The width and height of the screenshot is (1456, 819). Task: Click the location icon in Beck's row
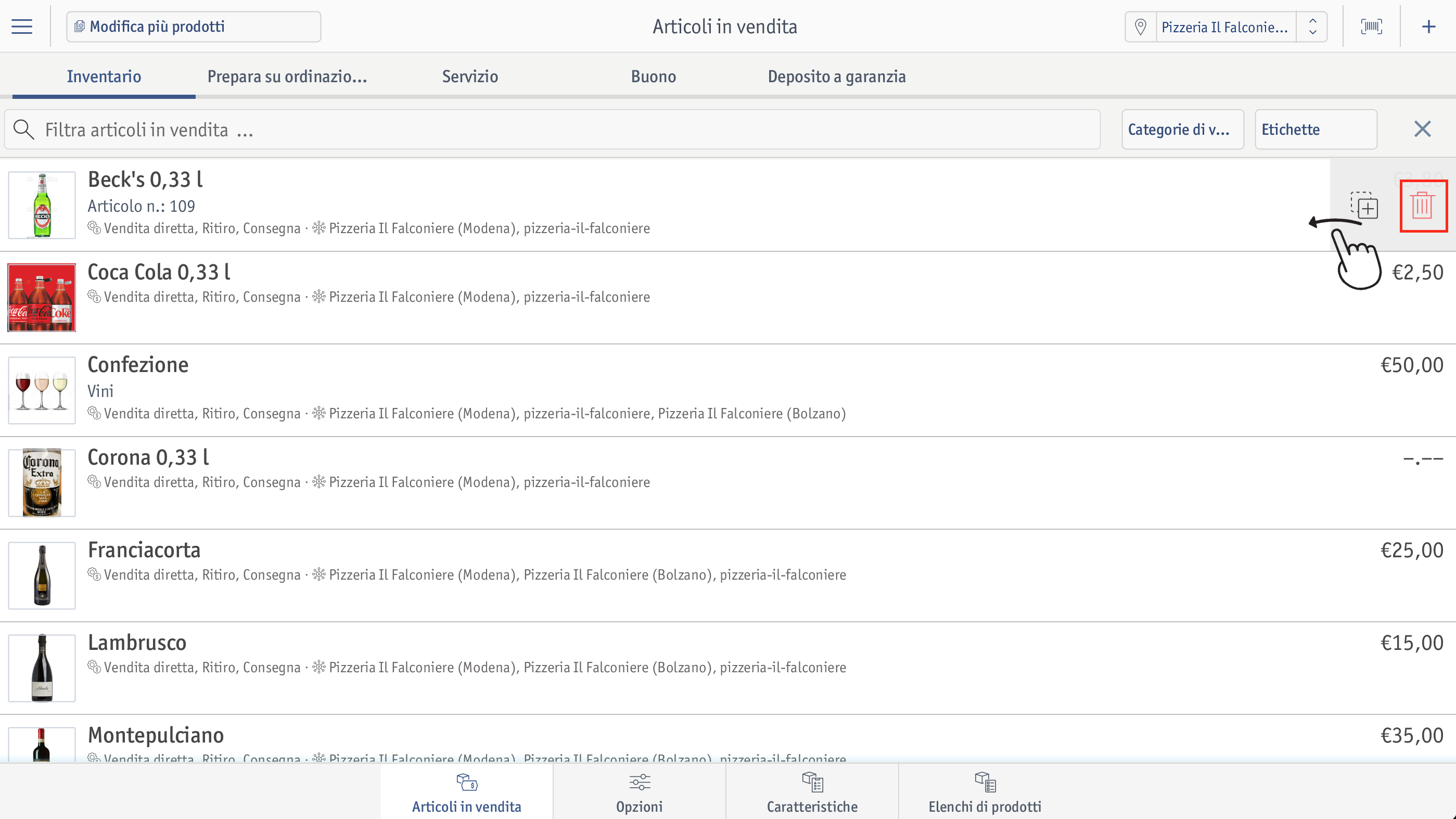[x=319, y=228]
